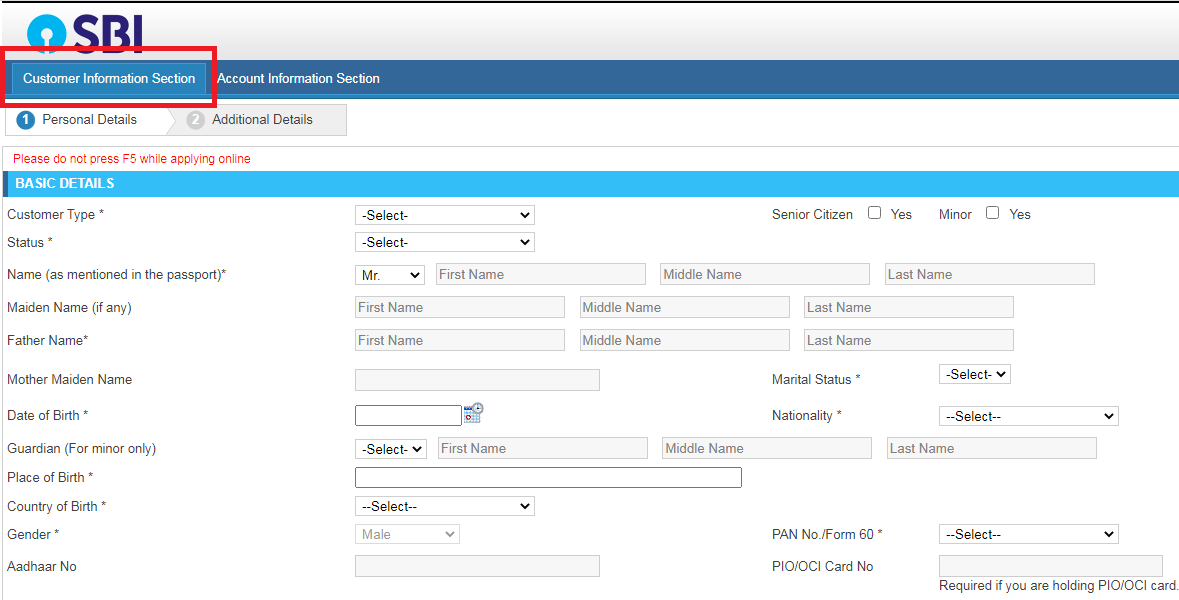The width and height of the screenshot is (1179, 600).
Task: Switch to Customer Information Section tab
Action: pyautogui.click(x=109, y=78)
